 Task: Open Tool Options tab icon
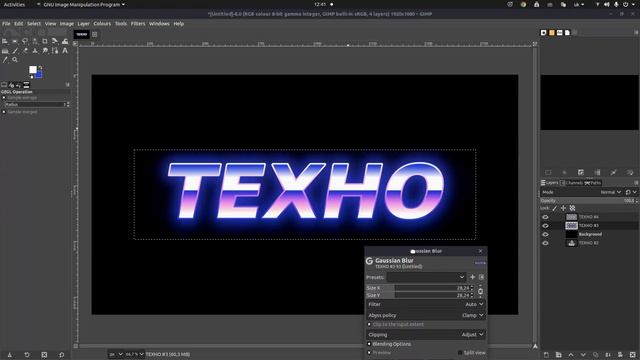[x=4, y=85]
